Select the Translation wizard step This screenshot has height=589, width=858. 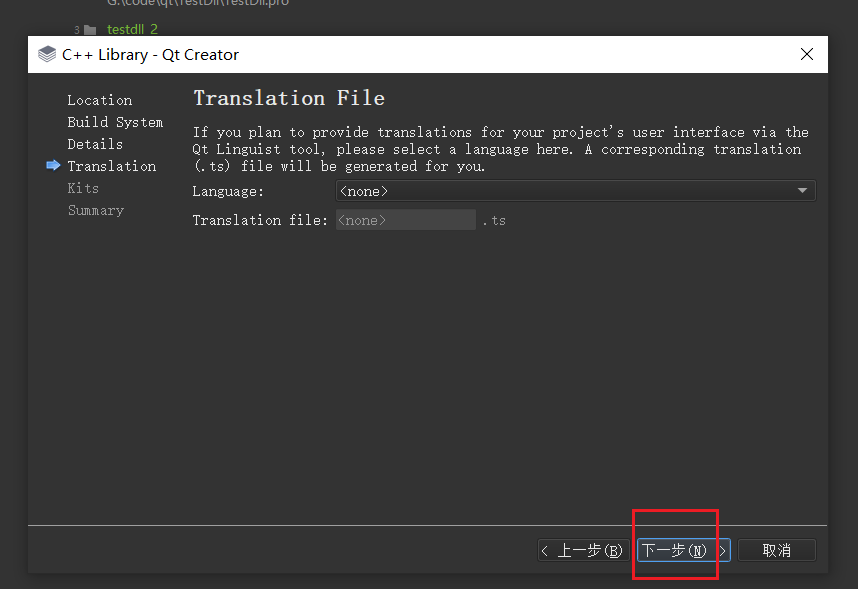(x=112, y=166)
